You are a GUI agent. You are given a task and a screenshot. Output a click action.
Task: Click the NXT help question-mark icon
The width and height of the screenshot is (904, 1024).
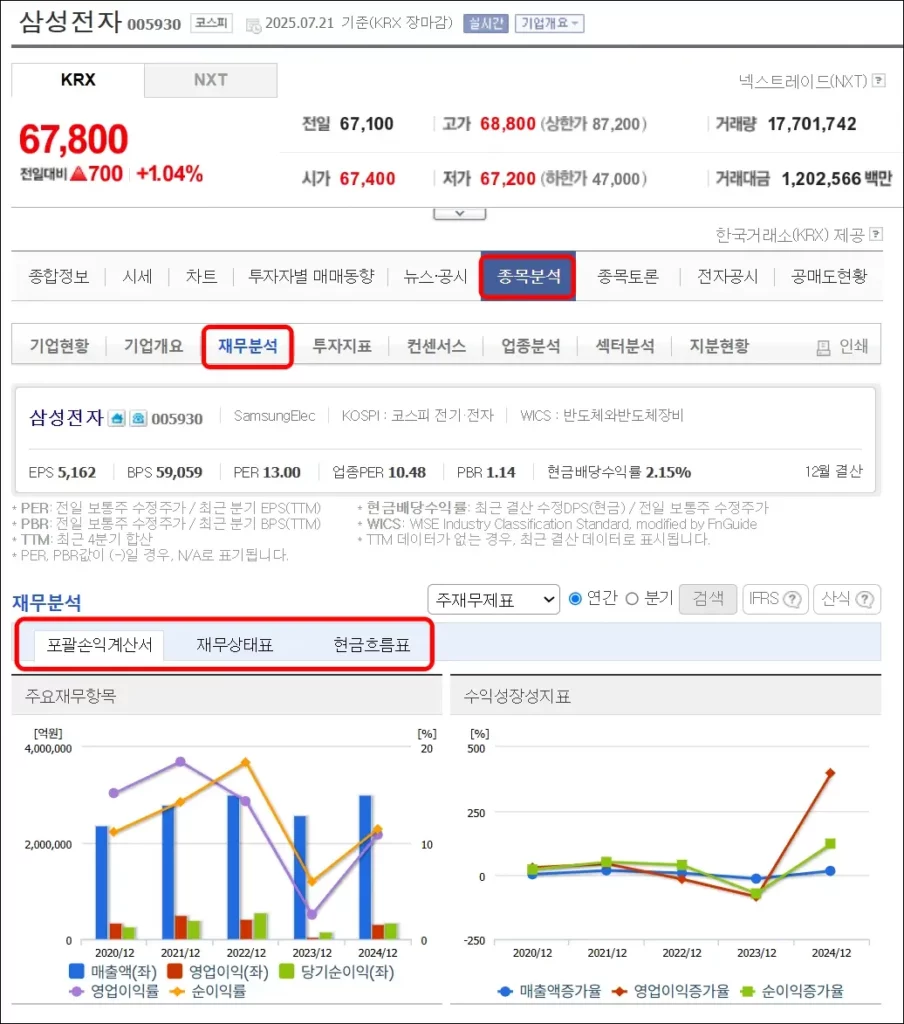click(879, 80)
